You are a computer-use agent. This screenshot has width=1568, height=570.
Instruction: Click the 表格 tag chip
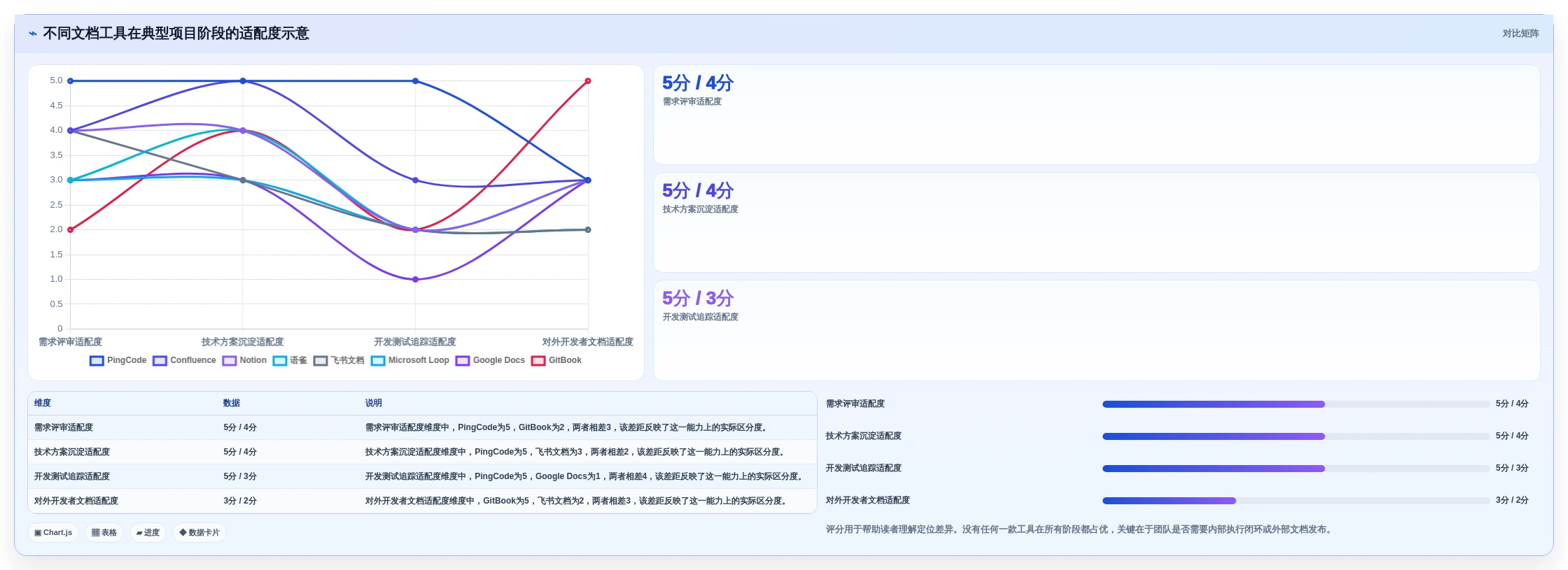click(104, 532)
